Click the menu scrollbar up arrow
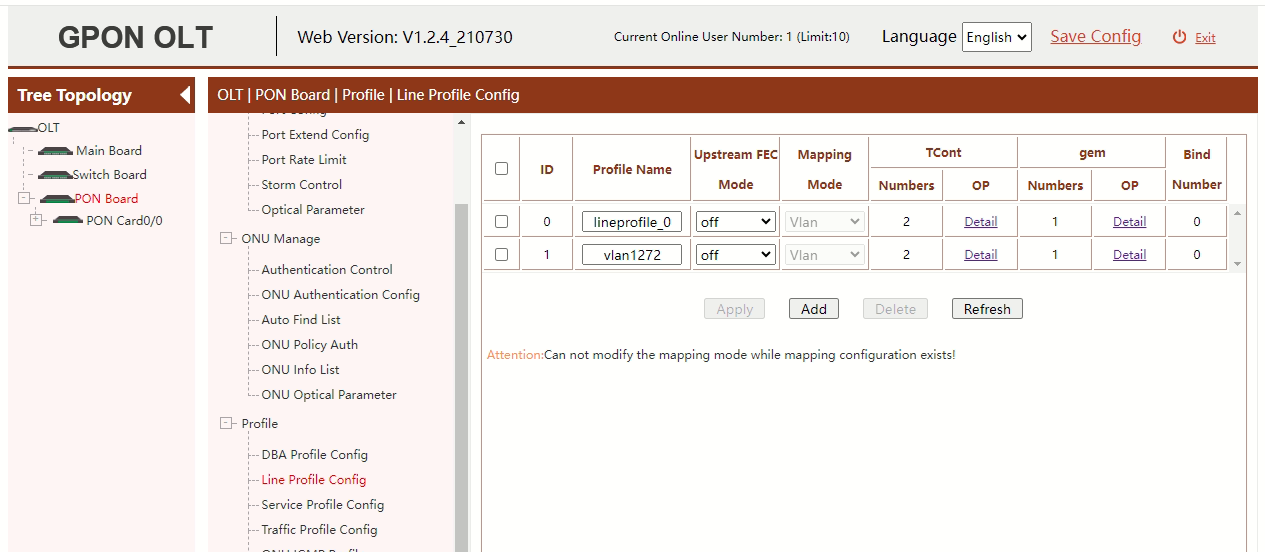The image size is (1265, 552). click(x=461, y=123)
